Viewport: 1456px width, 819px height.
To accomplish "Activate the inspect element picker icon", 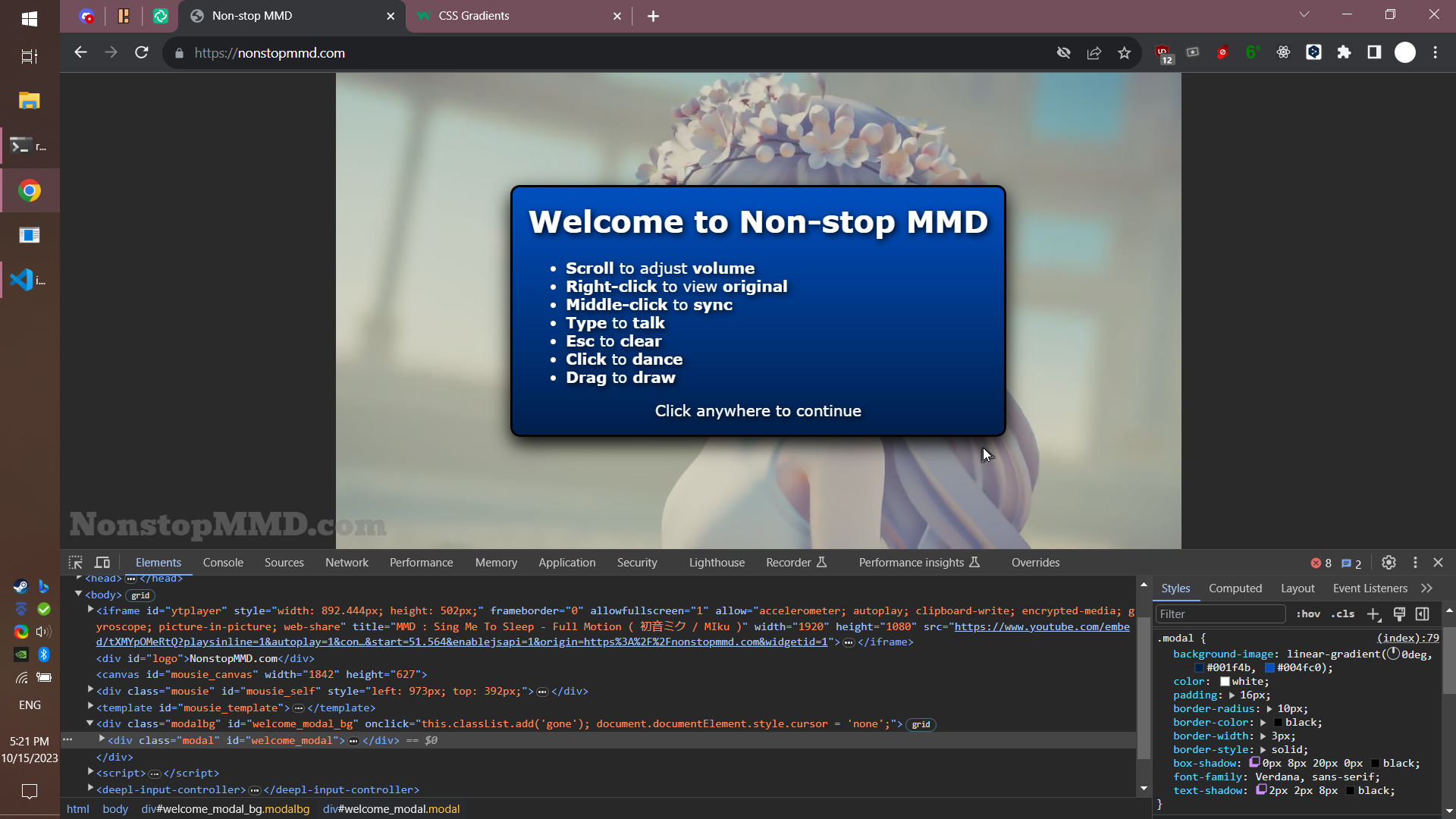I will pos(75,563).
